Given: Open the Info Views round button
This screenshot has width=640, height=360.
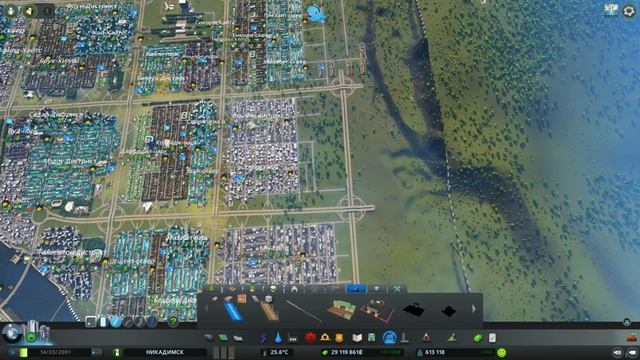Looking at the screenshot, I should [x=12, y=333].
